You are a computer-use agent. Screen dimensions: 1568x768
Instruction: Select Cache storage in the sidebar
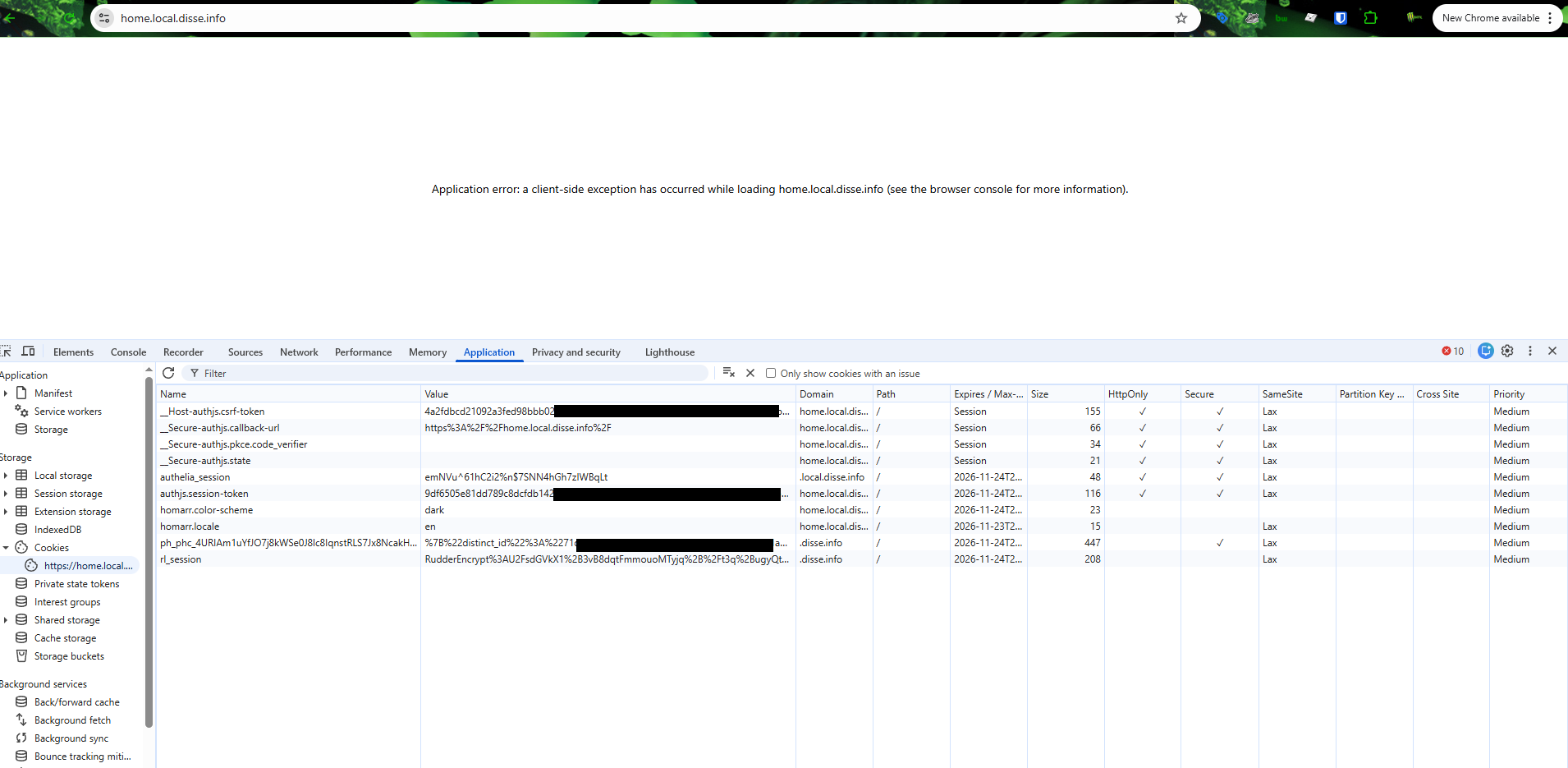[x=65, y=638]
